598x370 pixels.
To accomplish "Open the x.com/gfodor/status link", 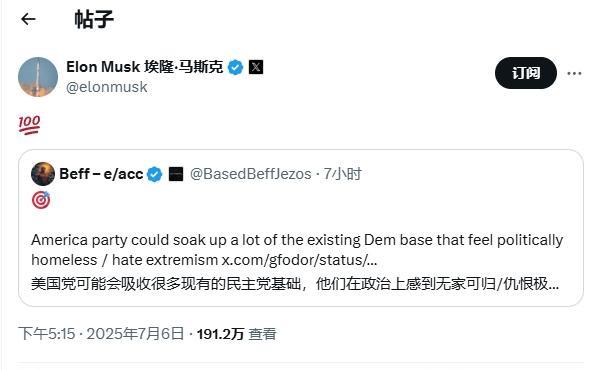I will click(299, 260).
